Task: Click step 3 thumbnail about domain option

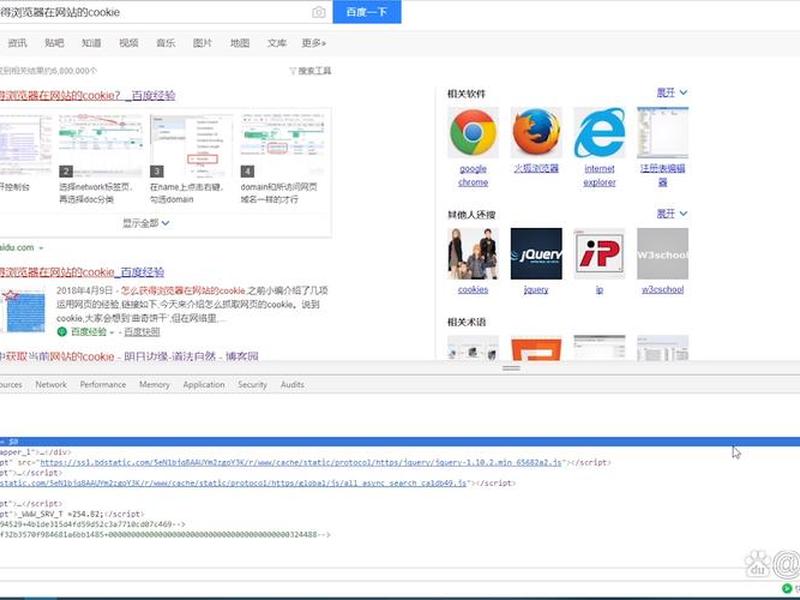Action: [191, 145]
